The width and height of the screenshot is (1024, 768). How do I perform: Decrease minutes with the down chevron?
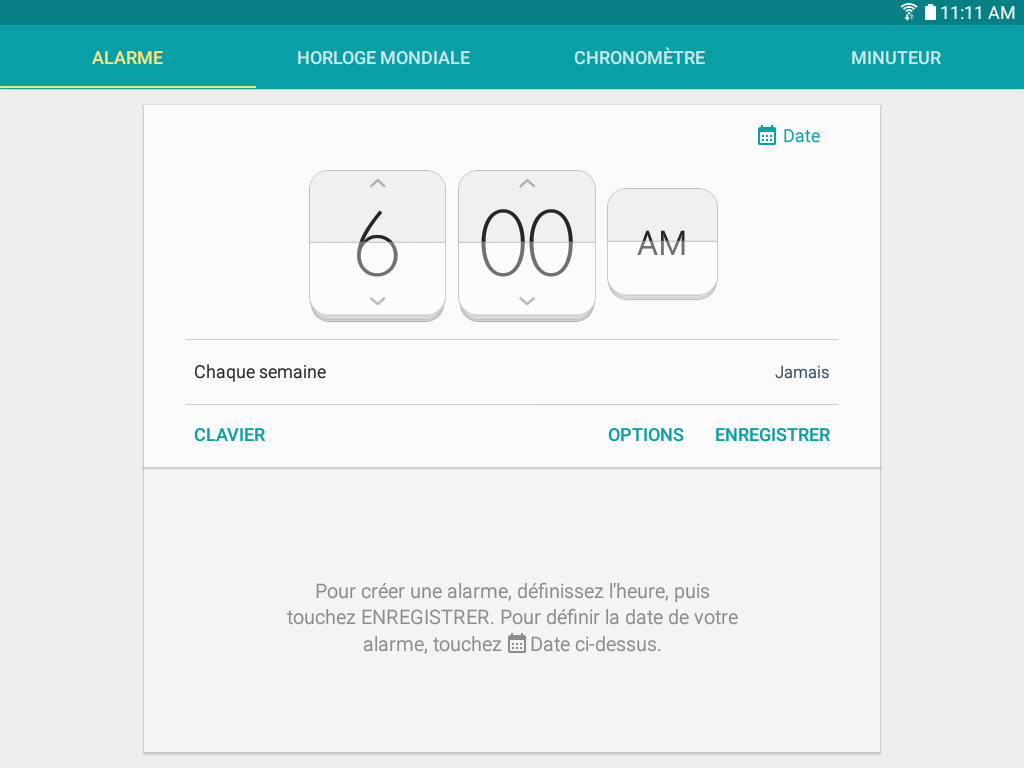527,301
